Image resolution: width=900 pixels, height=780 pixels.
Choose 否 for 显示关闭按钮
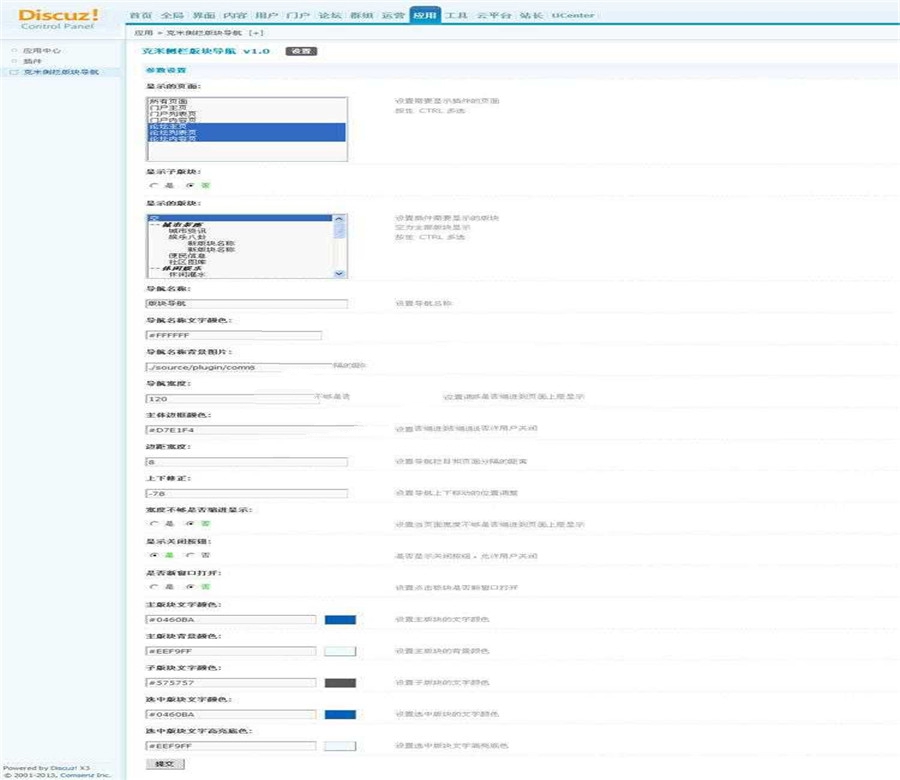click(x=192, y=554)
